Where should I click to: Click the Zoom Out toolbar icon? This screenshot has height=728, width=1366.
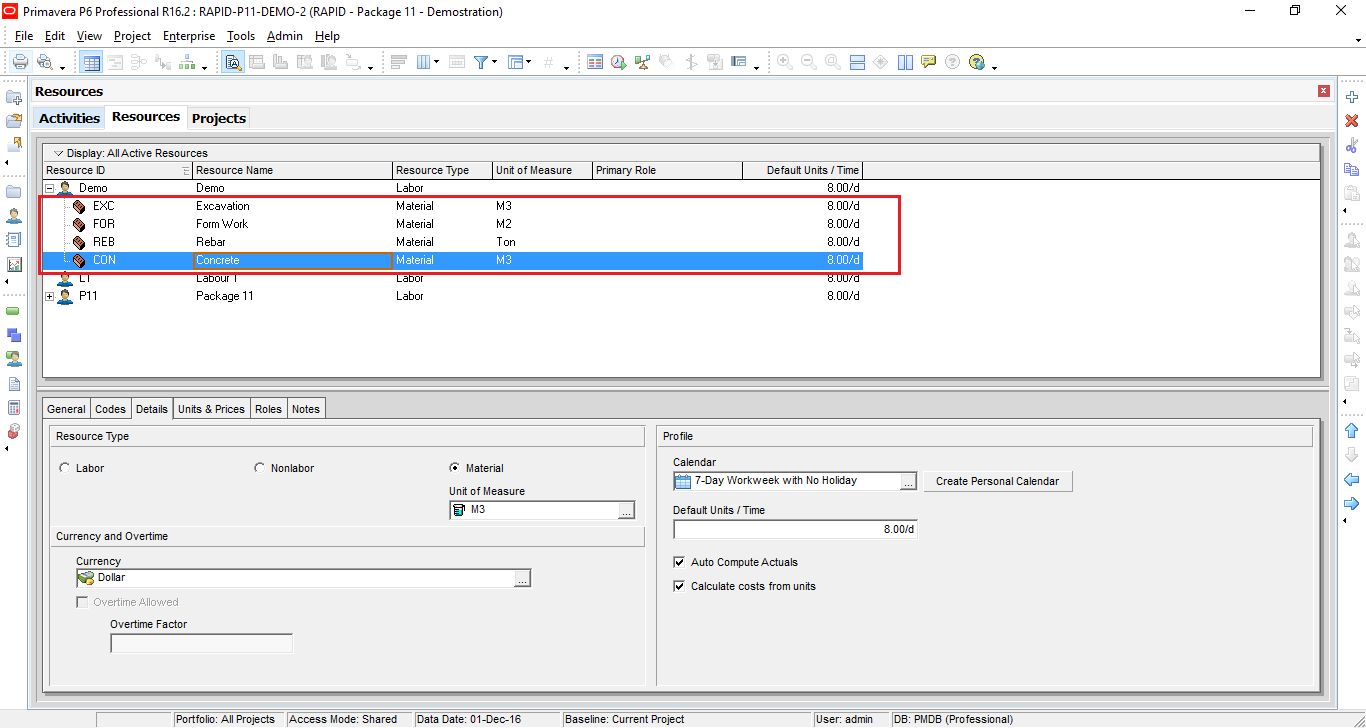pyautogui.click(x=809, y=62)
